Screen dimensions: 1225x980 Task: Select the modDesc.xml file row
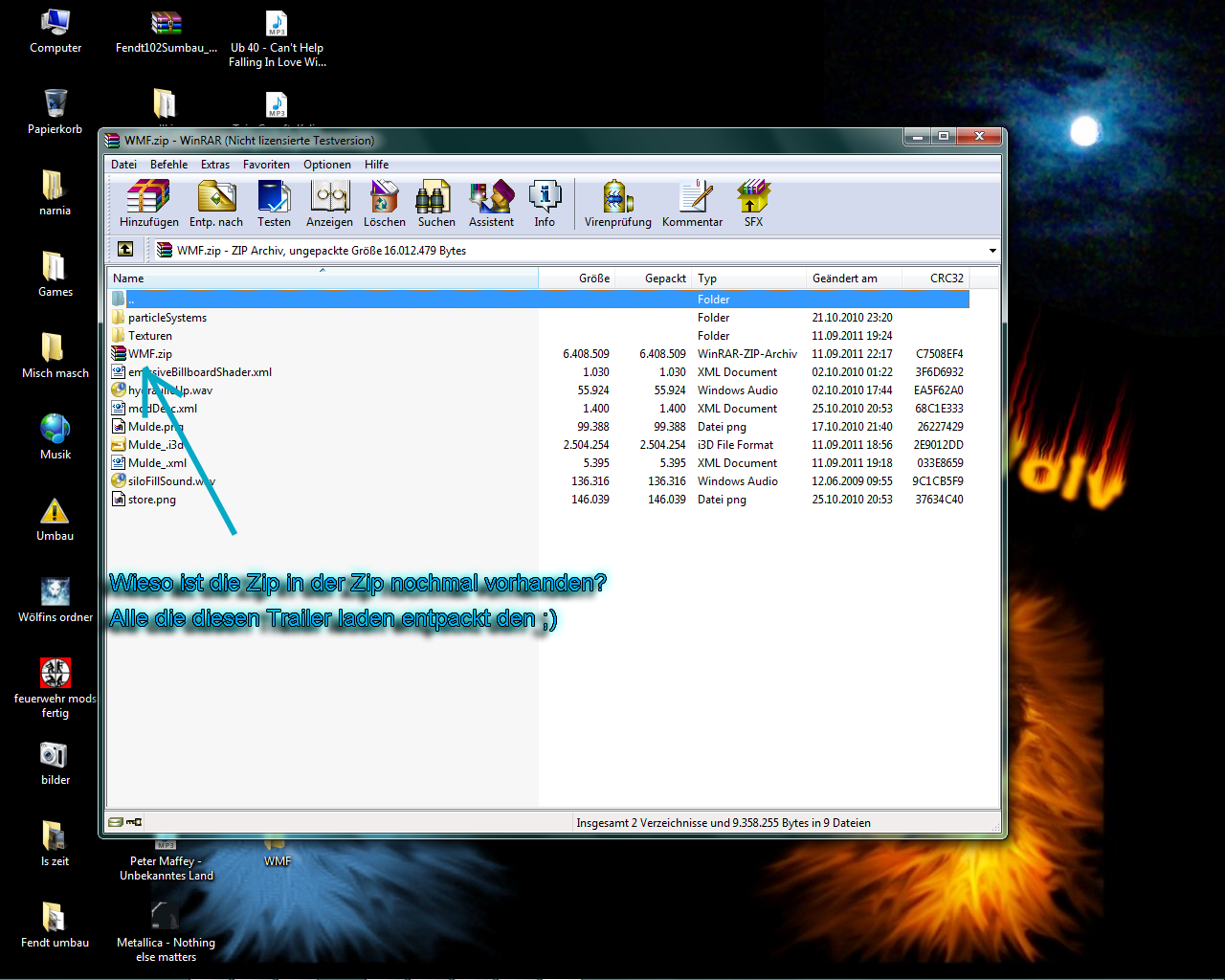coord(539,409)
